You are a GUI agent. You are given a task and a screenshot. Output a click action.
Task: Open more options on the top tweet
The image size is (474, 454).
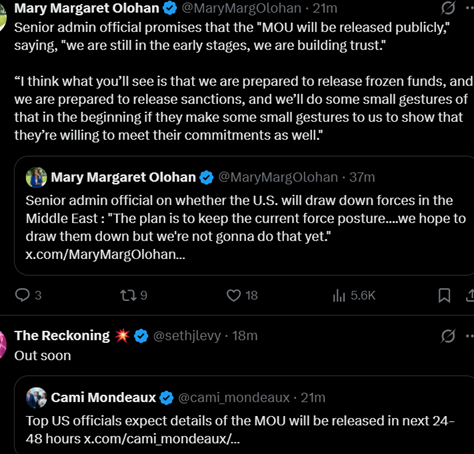470,8
